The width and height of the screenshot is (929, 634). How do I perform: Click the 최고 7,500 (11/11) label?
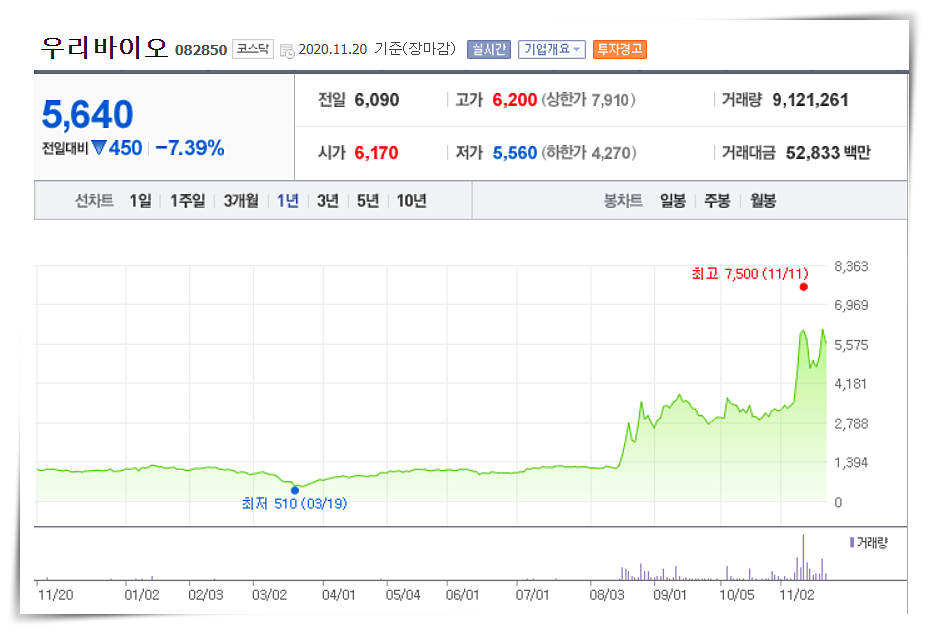pyautogui.click(x=750, y=274)
